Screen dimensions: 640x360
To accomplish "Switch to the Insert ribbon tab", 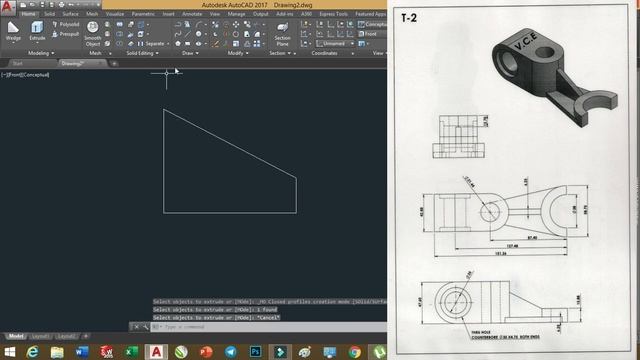I will [168, 14].
